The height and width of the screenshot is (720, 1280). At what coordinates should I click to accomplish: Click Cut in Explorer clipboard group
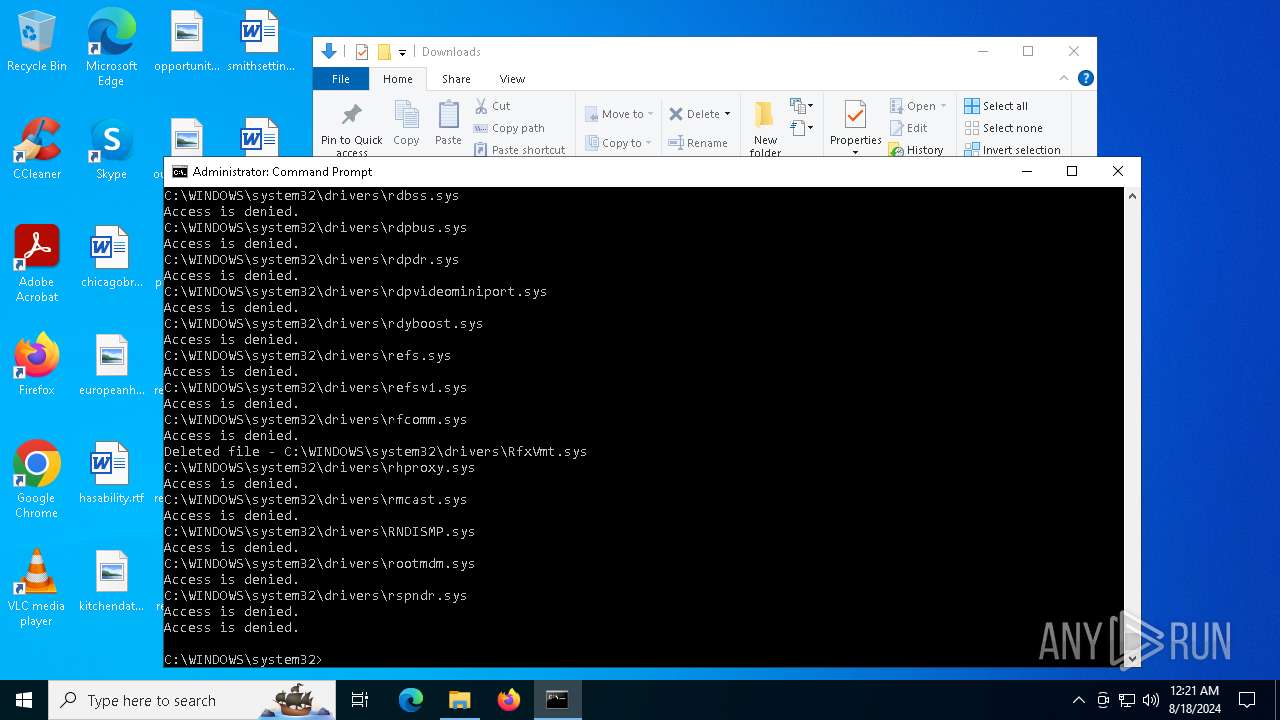pos(493,106)
